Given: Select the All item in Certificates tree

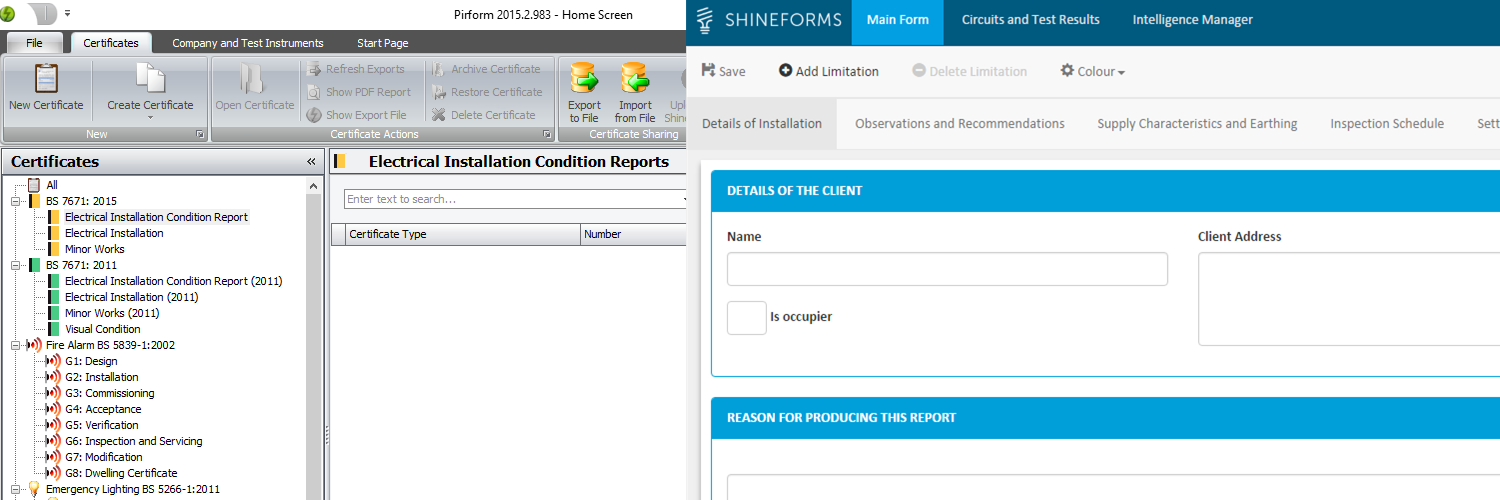Looking at the screenshot, I should pyautogui.click(x=52, y=185).
